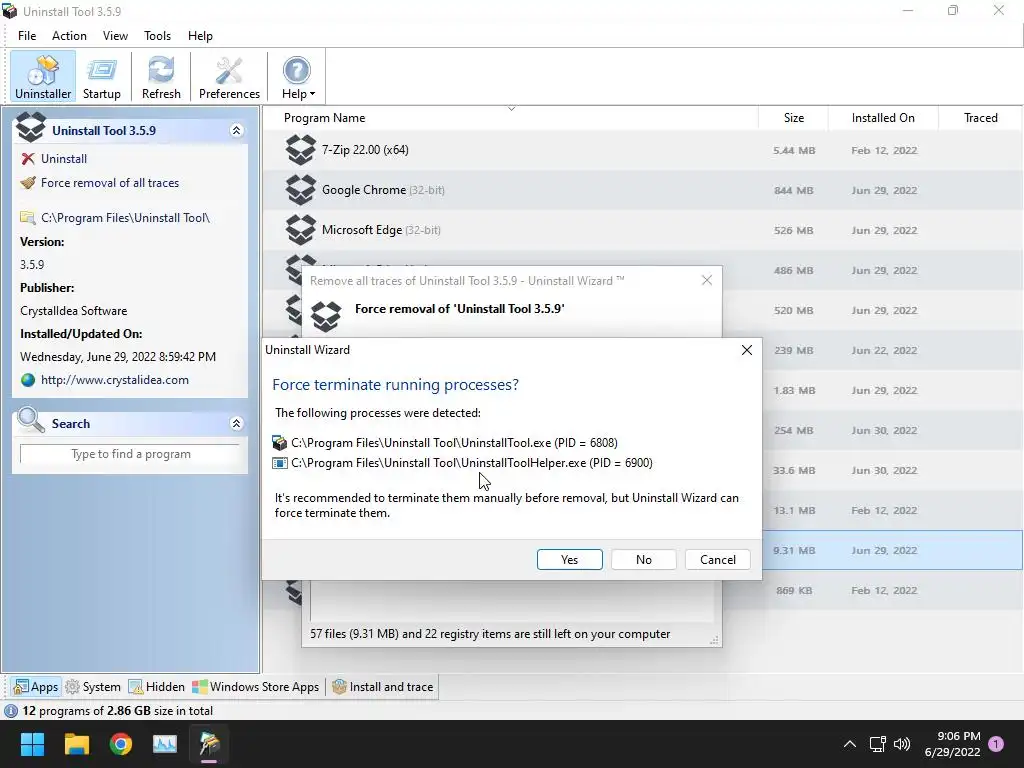Click the 9.31 MB size cell

(x=793, y=551)
